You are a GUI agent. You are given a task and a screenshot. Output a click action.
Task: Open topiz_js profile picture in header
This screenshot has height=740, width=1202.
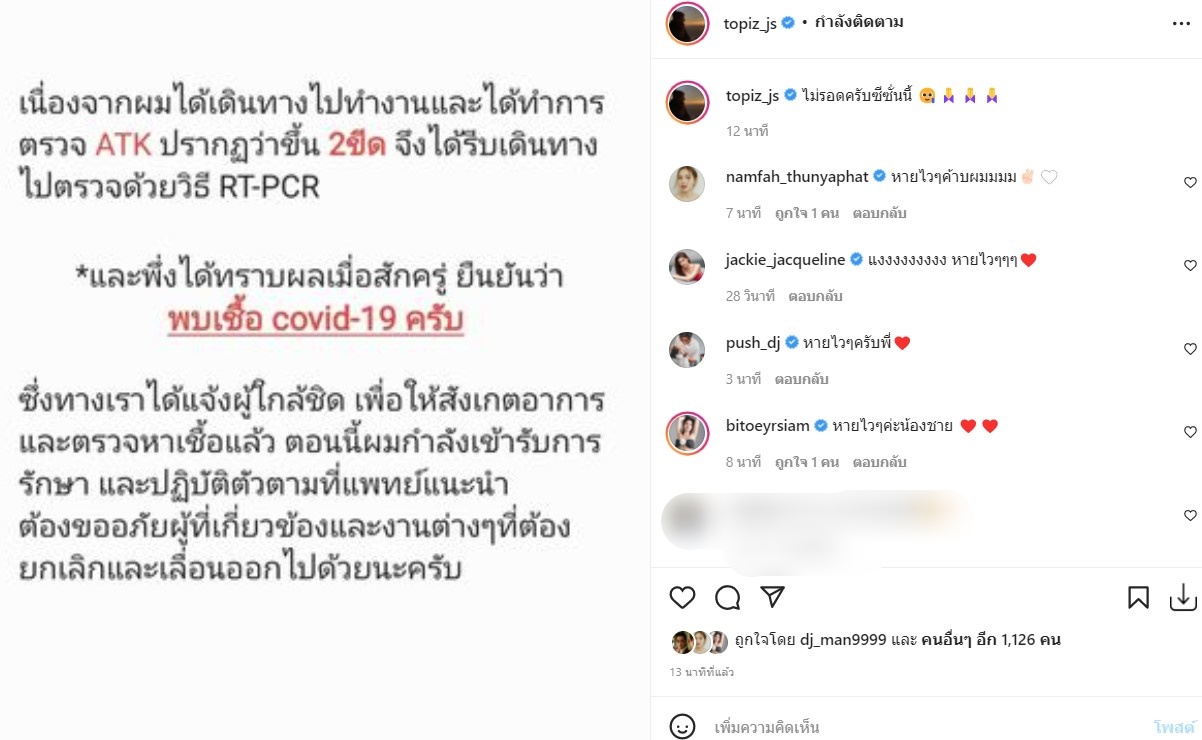[x=687, y=23]
